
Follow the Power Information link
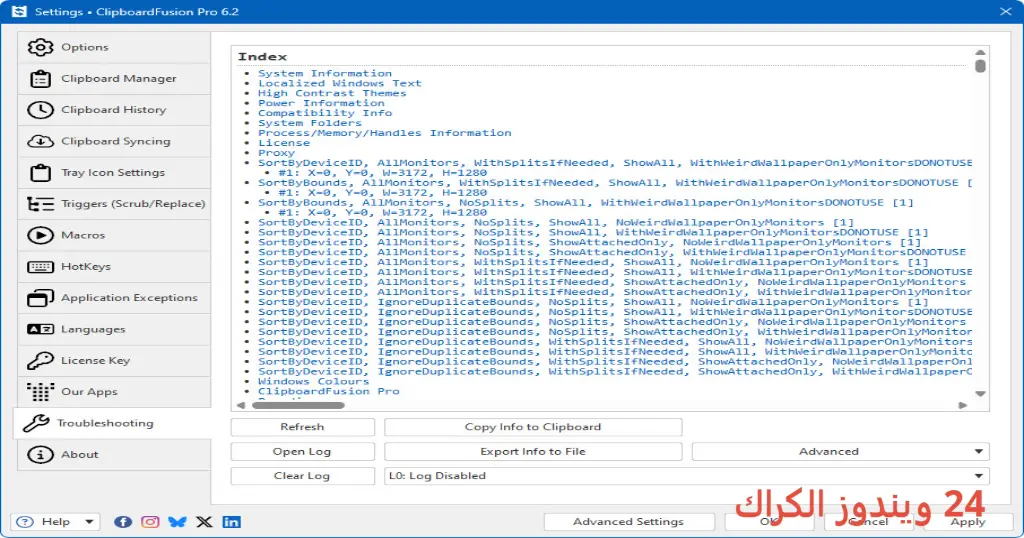click(x=321, y=103)
